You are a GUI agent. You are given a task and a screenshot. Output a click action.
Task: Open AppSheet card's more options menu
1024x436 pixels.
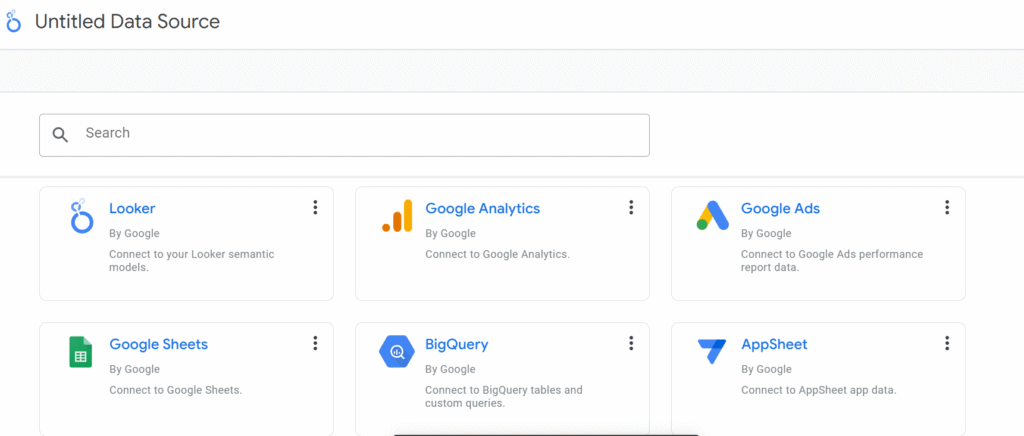coord(947,343)
